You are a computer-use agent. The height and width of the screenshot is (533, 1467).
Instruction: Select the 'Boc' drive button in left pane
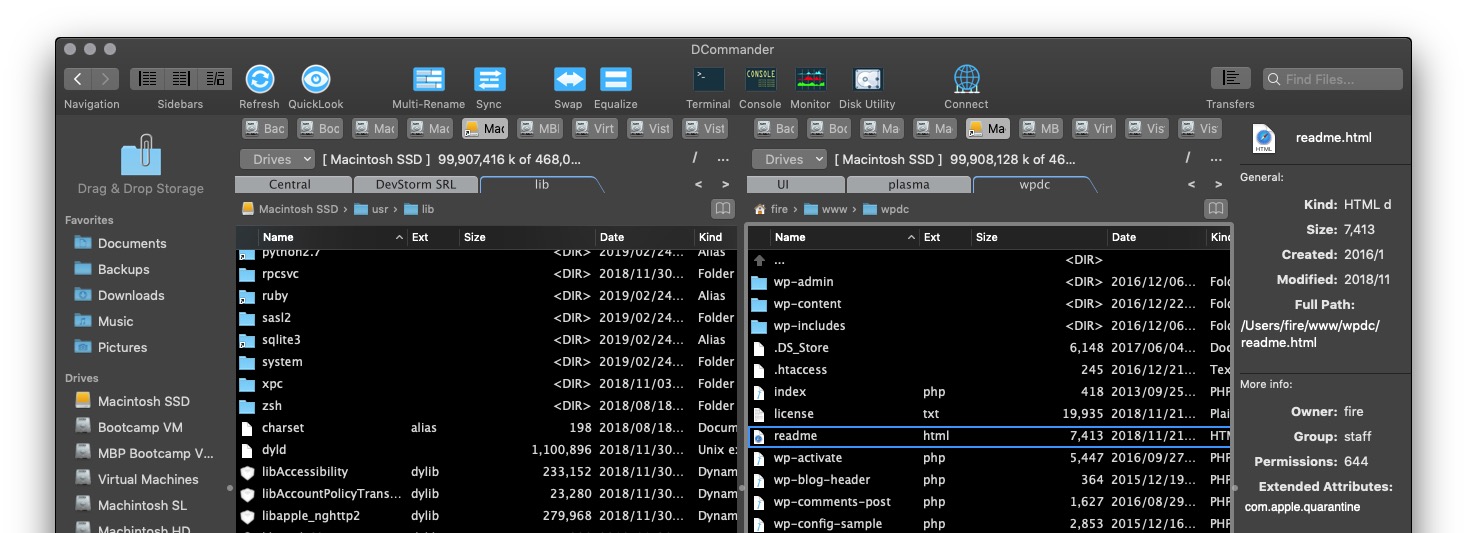click(x=320, y=128)
